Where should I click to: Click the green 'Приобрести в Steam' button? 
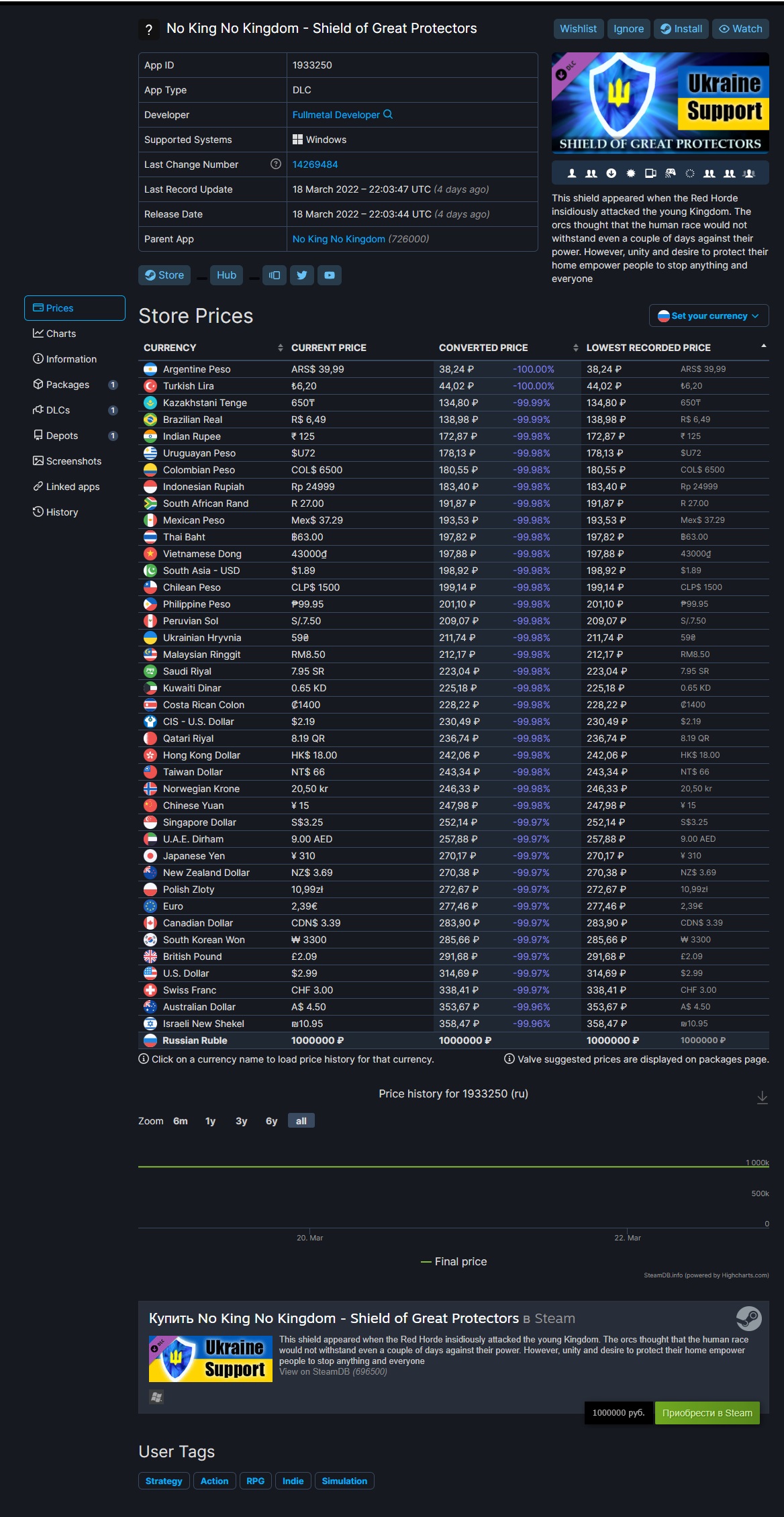[707, 1413]
